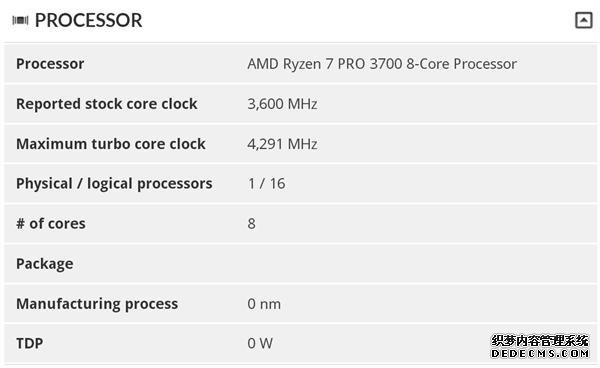Select the 0 W value
The image size is (600, 368).
point(260,344)
